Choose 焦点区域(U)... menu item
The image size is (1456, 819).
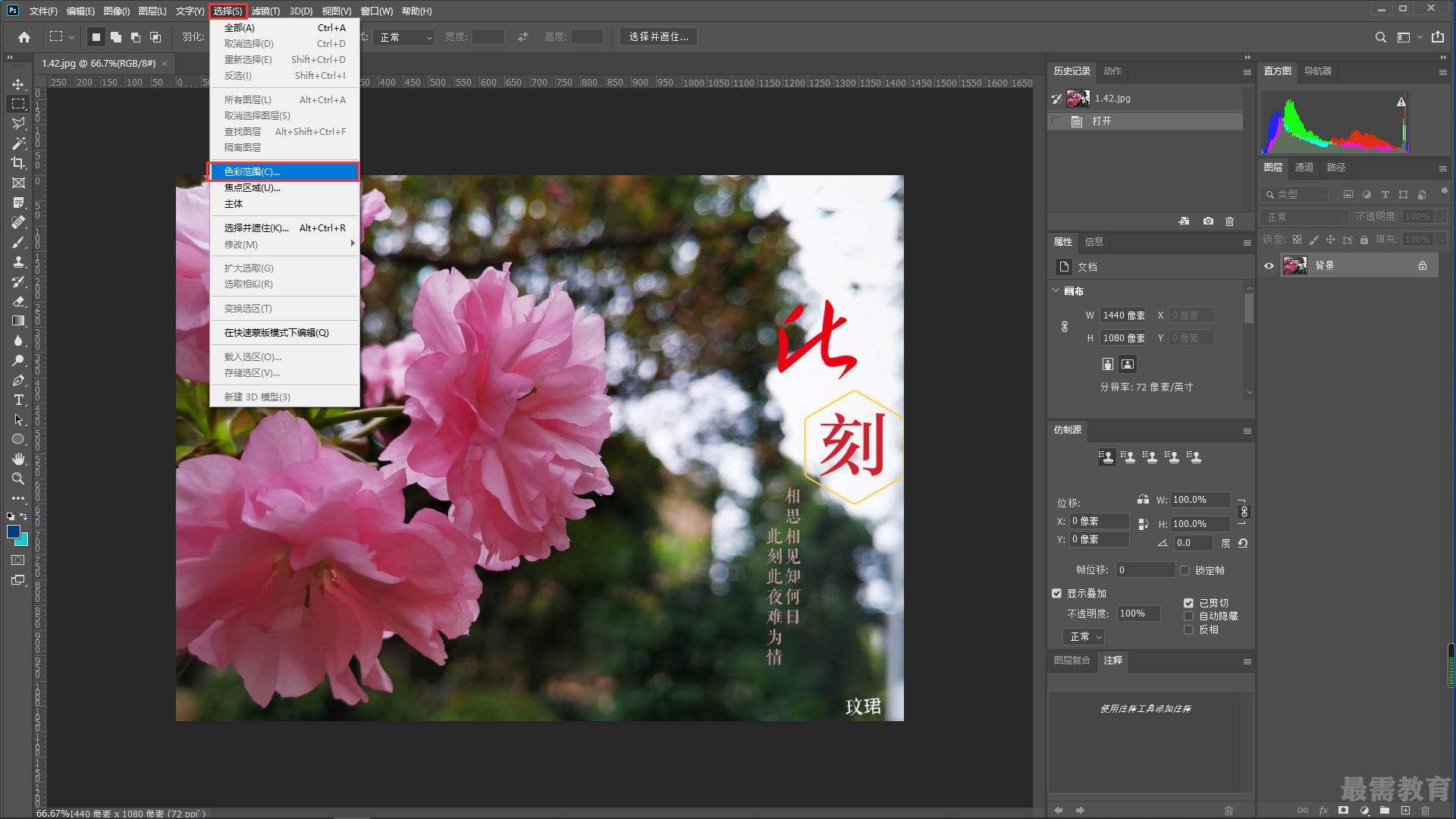coord(284,188)
